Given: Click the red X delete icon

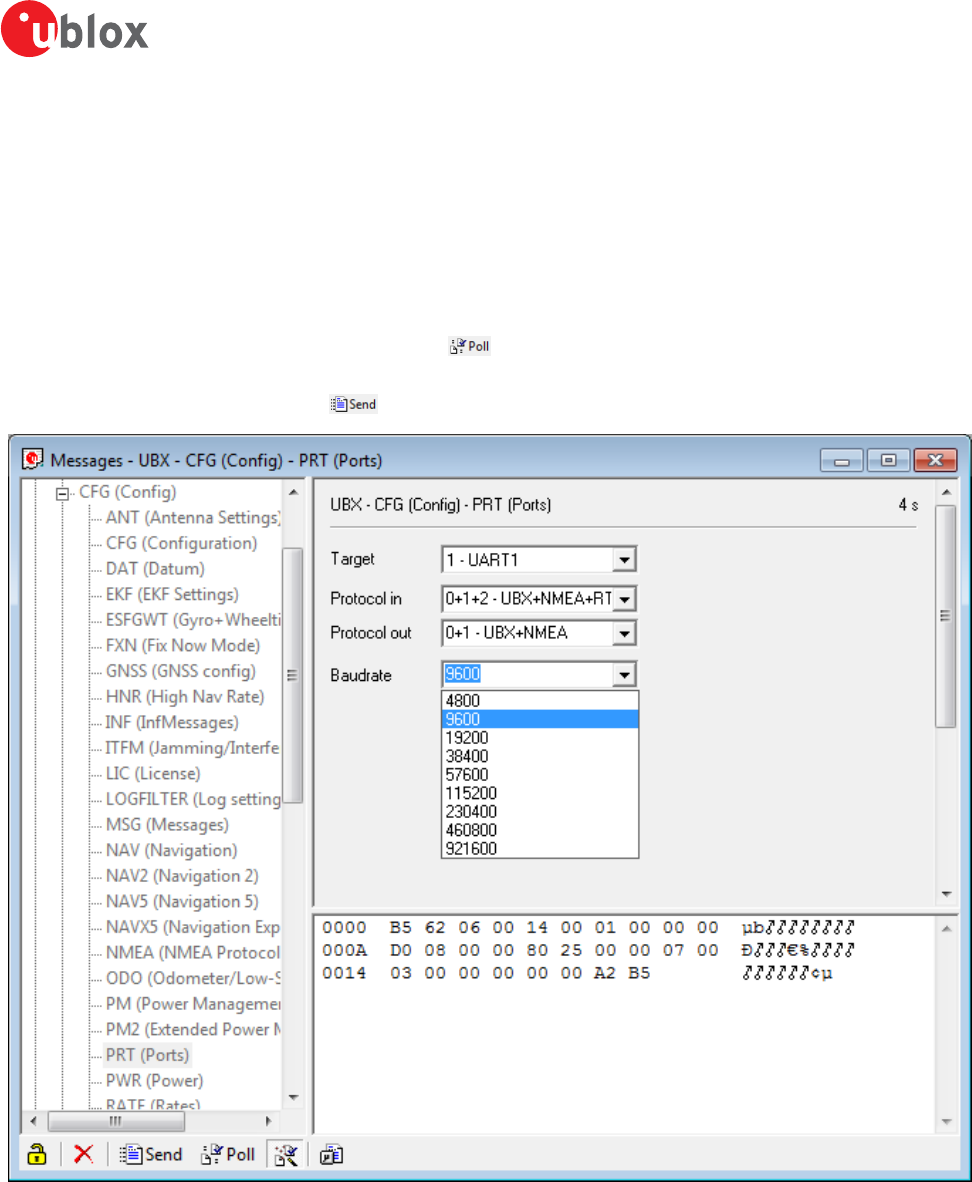Looking at the screenshot, I should 84,1154.
